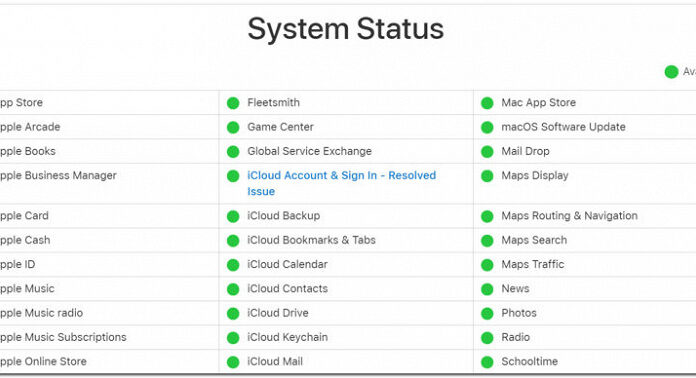
Task: Select the Apple Books entry
Action: click(27, 151)
